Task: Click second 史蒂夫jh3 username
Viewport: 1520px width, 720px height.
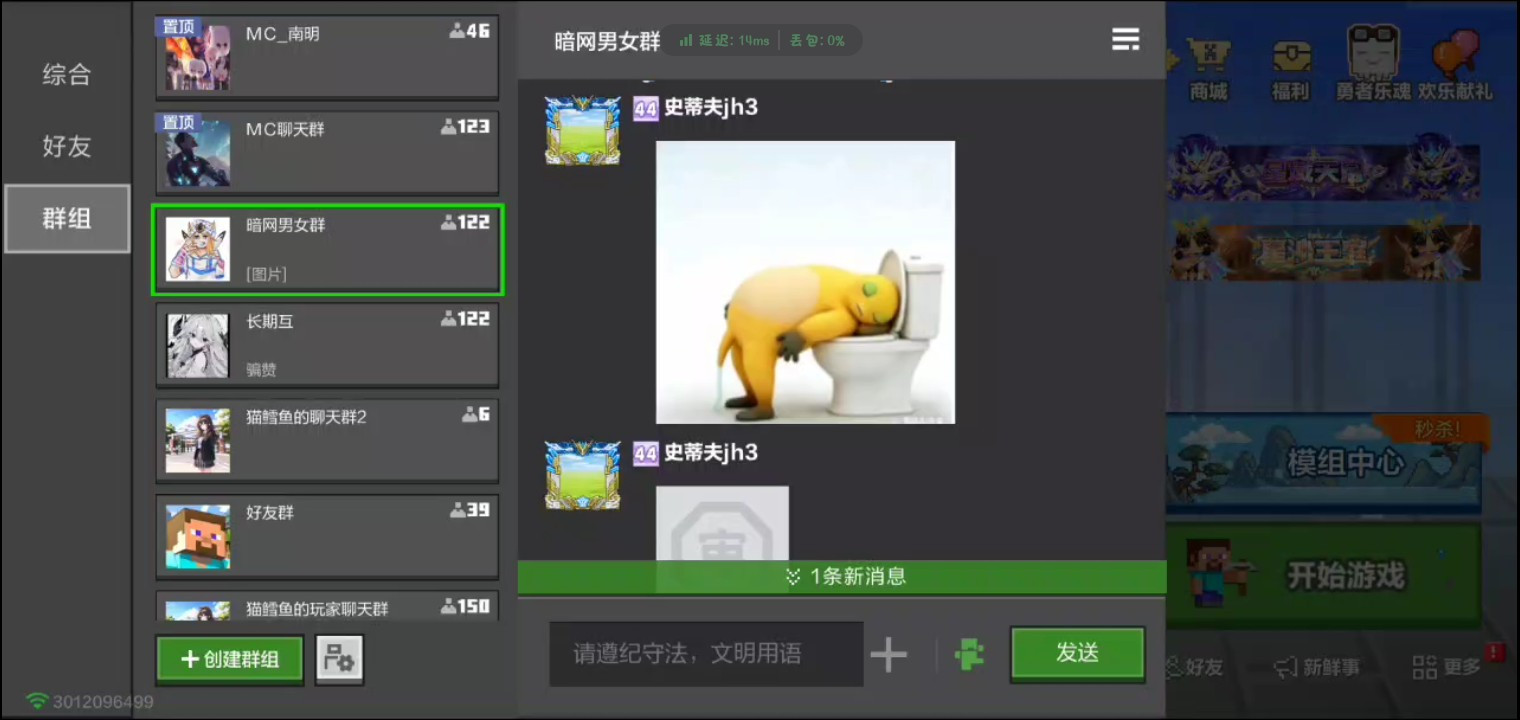Action: click(711, 452)
